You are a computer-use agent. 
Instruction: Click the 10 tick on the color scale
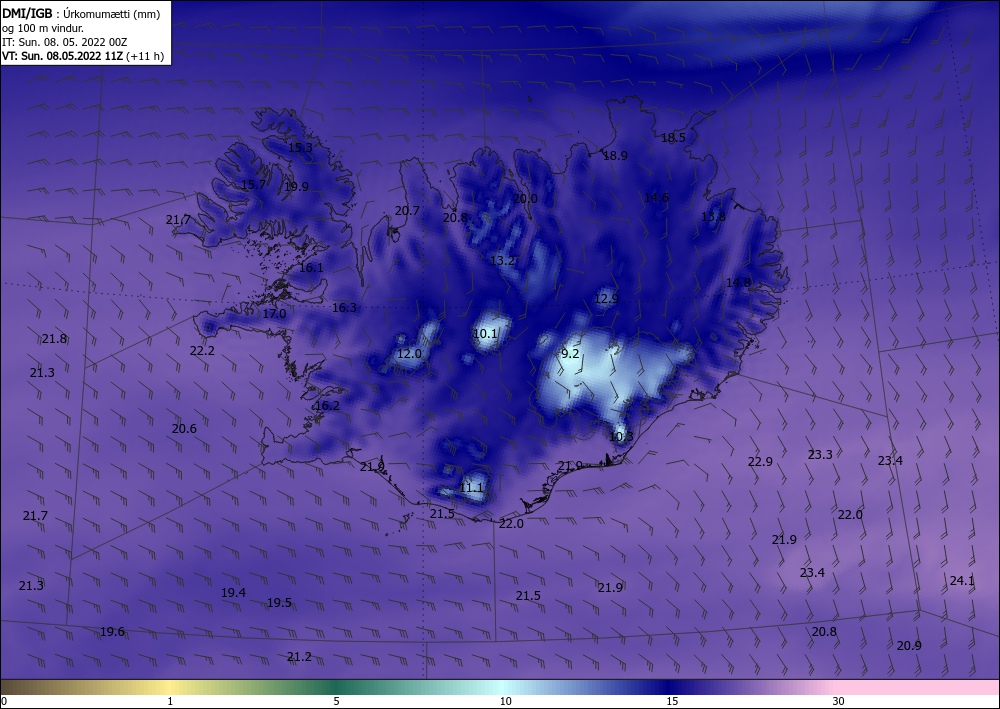coord(506,701)
